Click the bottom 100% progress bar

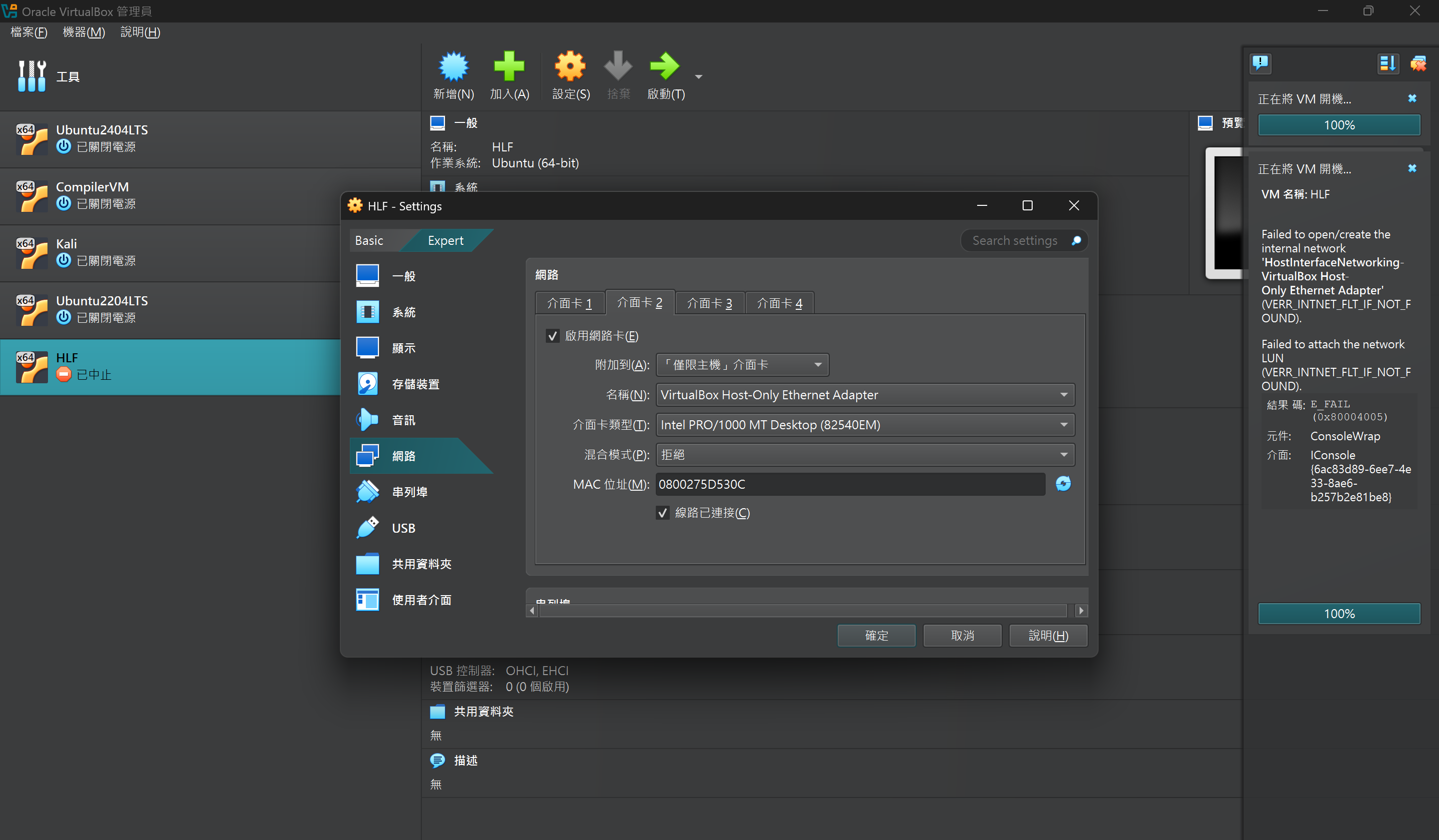1339,613
